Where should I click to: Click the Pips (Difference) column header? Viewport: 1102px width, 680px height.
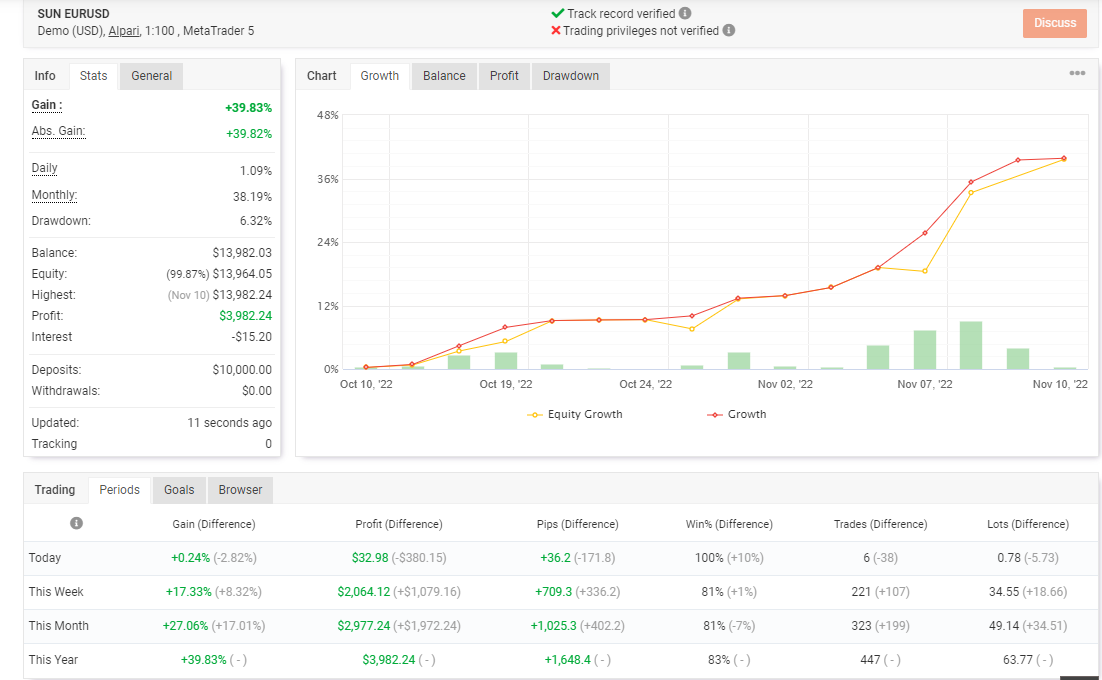click(577, 524)
